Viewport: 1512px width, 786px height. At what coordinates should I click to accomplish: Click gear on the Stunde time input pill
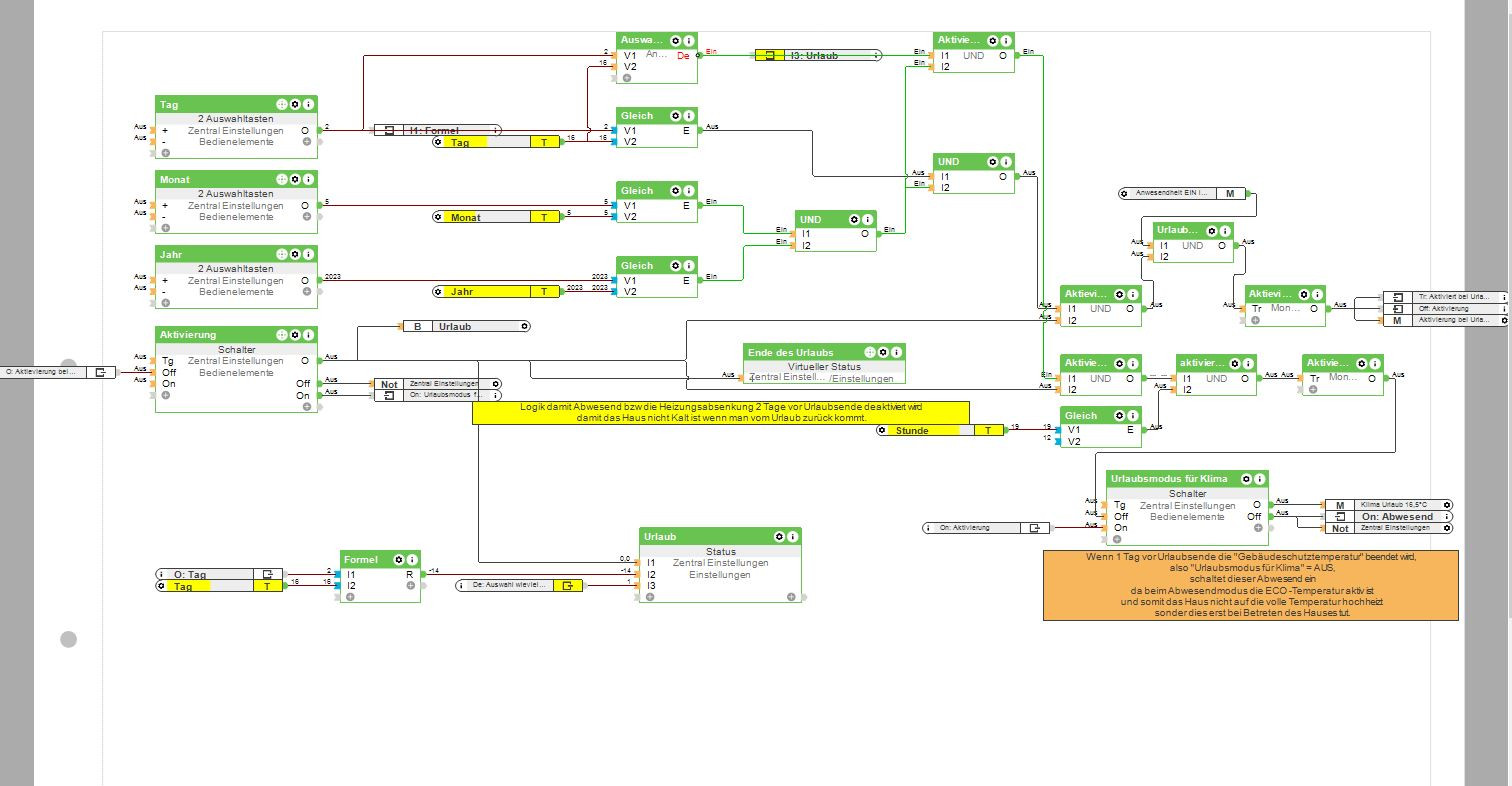pyautogui.click(x=883, y=430)
